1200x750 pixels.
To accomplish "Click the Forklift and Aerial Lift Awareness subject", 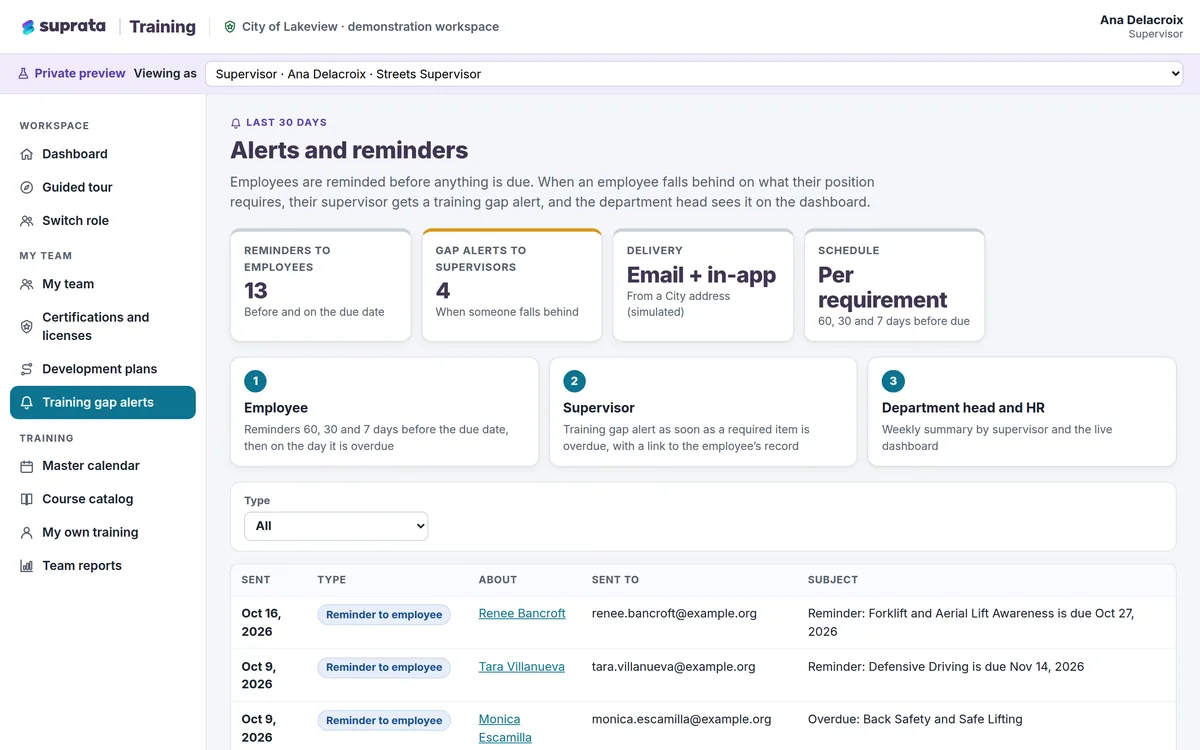I will click(971, 622).
